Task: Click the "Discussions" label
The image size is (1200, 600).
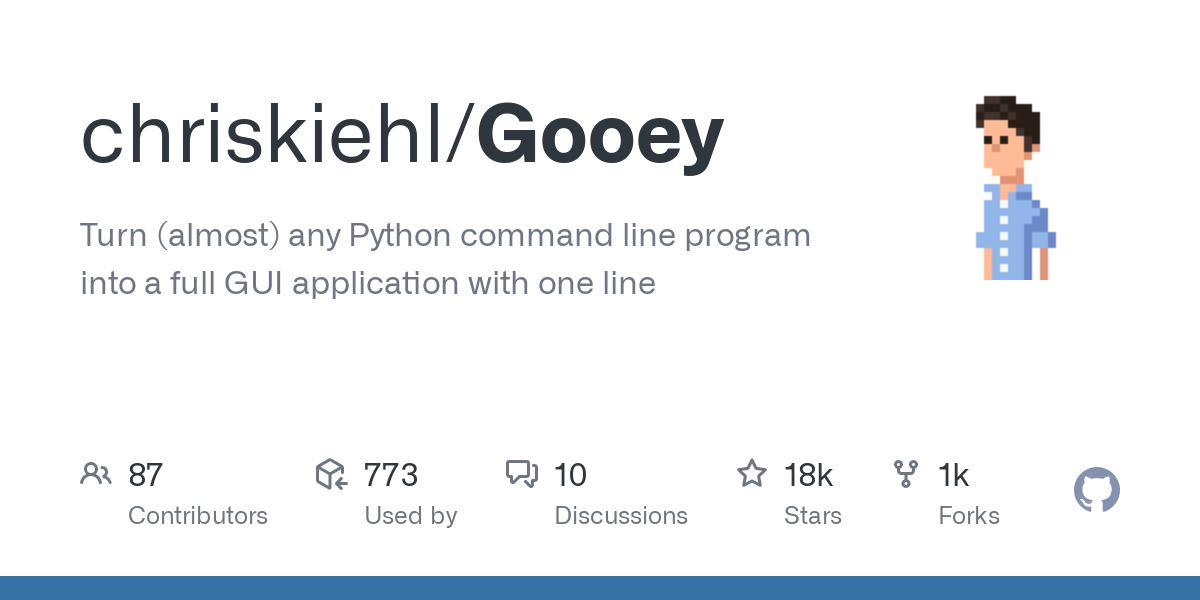Action: (x=621, y=516)
